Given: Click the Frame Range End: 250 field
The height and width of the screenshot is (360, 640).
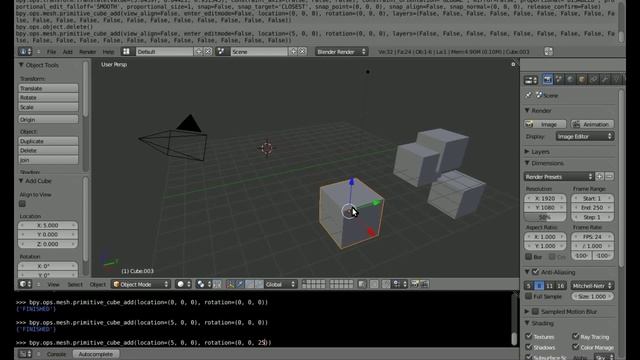Looking at the screenshot, I should click(x=592, y=207).
